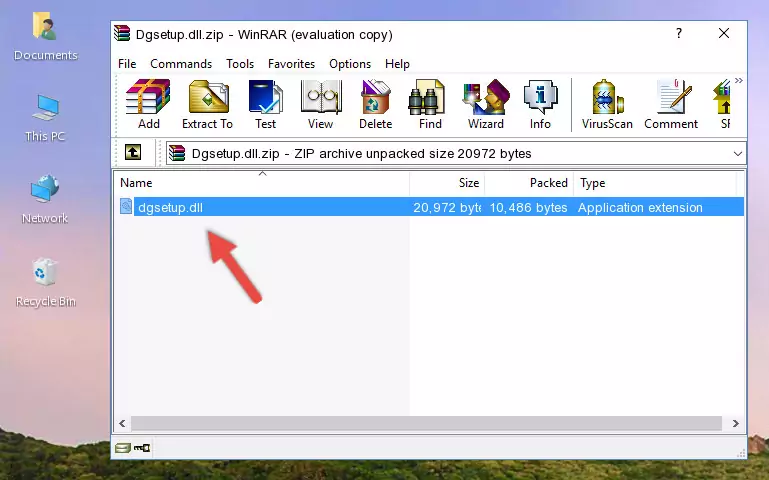This screenshot has width=769, height=480.
Task: Click the key password status bar icon
Action: pos(142,448)
